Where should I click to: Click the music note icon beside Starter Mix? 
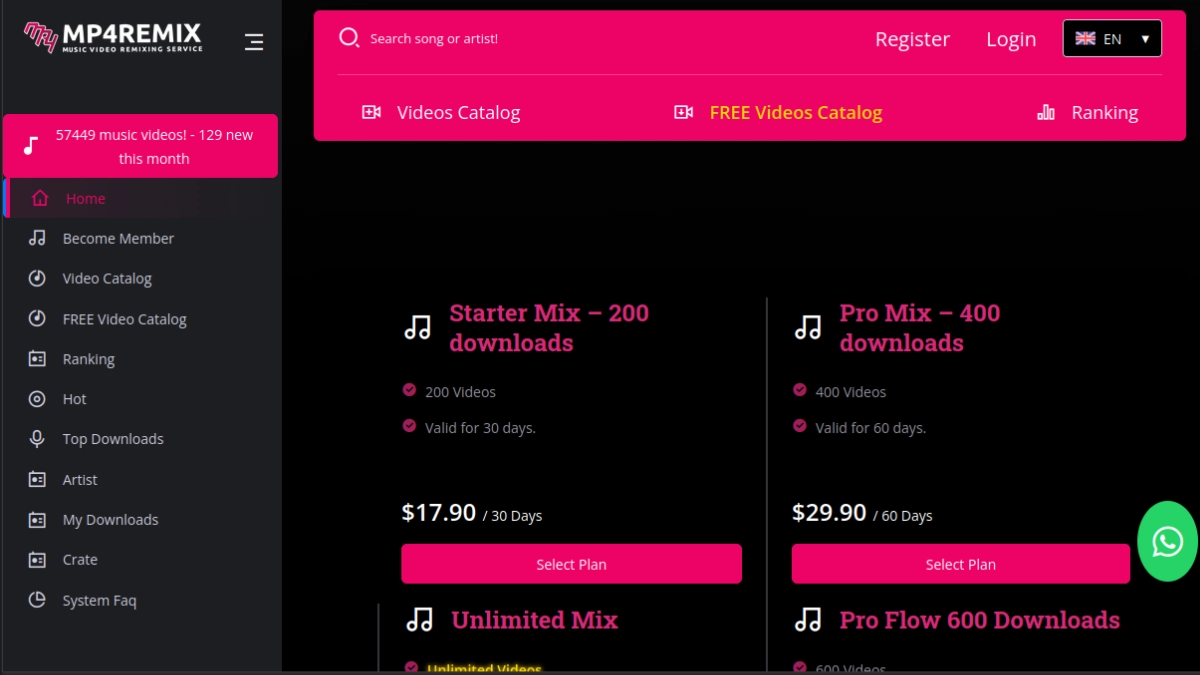(x=417, y=327)
